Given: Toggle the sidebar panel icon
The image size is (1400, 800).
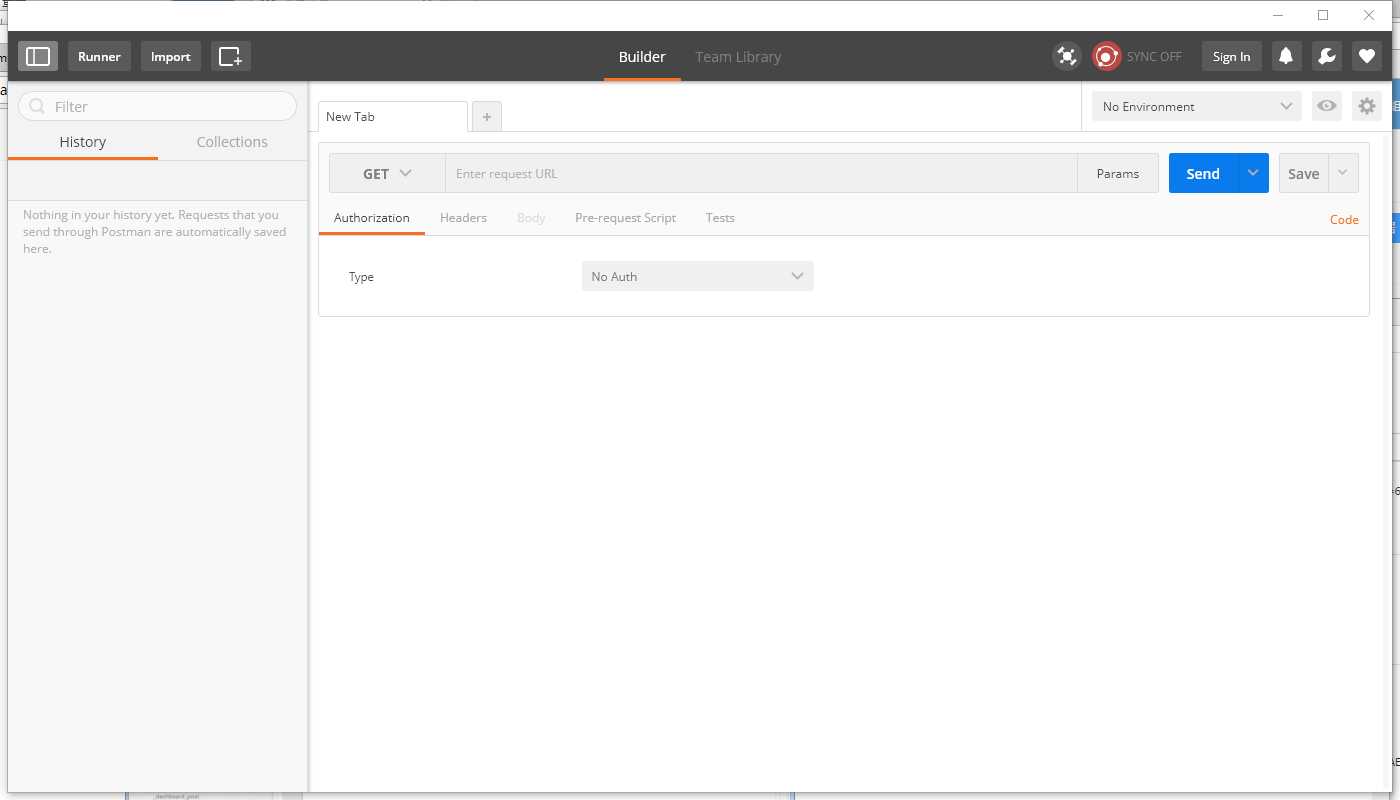Looking at the screenshot, I should tap(38, 56).
